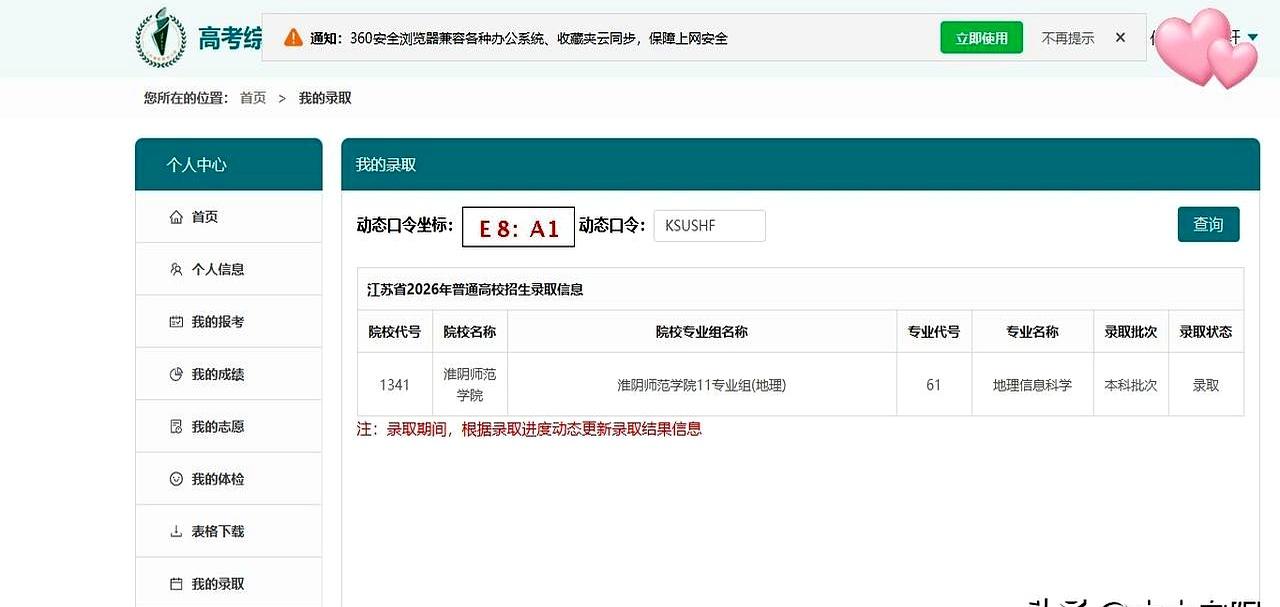Click the 个人中心 sidebar header
Image resolution: width=1280 pixels, height=607 pixels.
[229, 164]
